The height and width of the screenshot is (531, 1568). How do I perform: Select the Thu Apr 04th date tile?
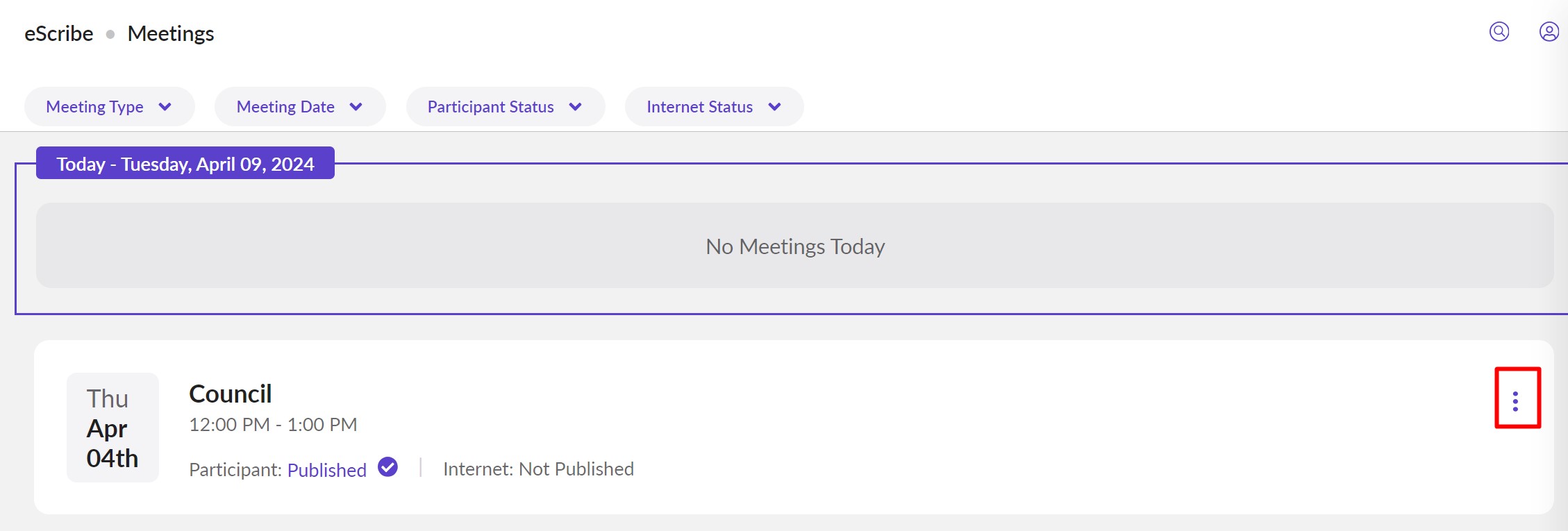point(112,428)
